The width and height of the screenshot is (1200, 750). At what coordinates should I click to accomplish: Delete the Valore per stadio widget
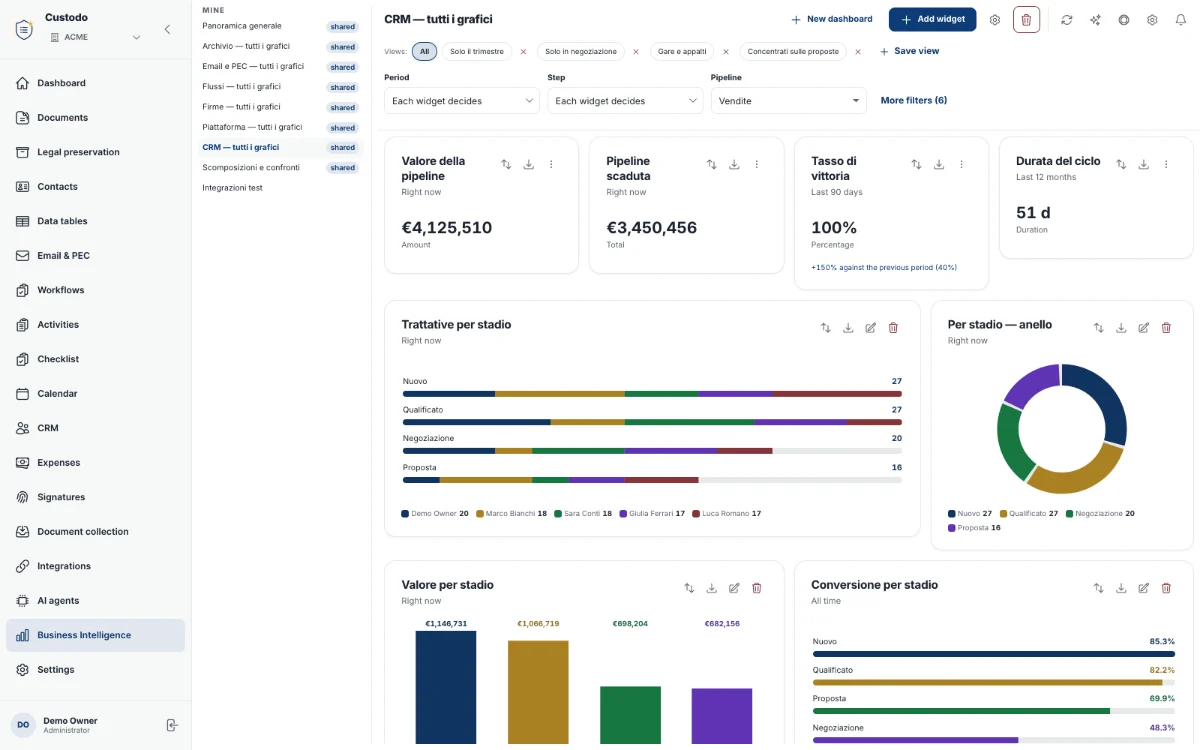pos(757,588)
